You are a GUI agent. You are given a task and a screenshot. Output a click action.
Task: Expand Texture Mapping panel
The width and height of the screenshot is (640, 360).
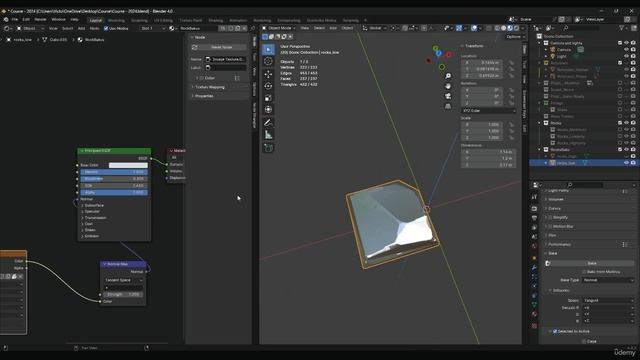[210, 87]
